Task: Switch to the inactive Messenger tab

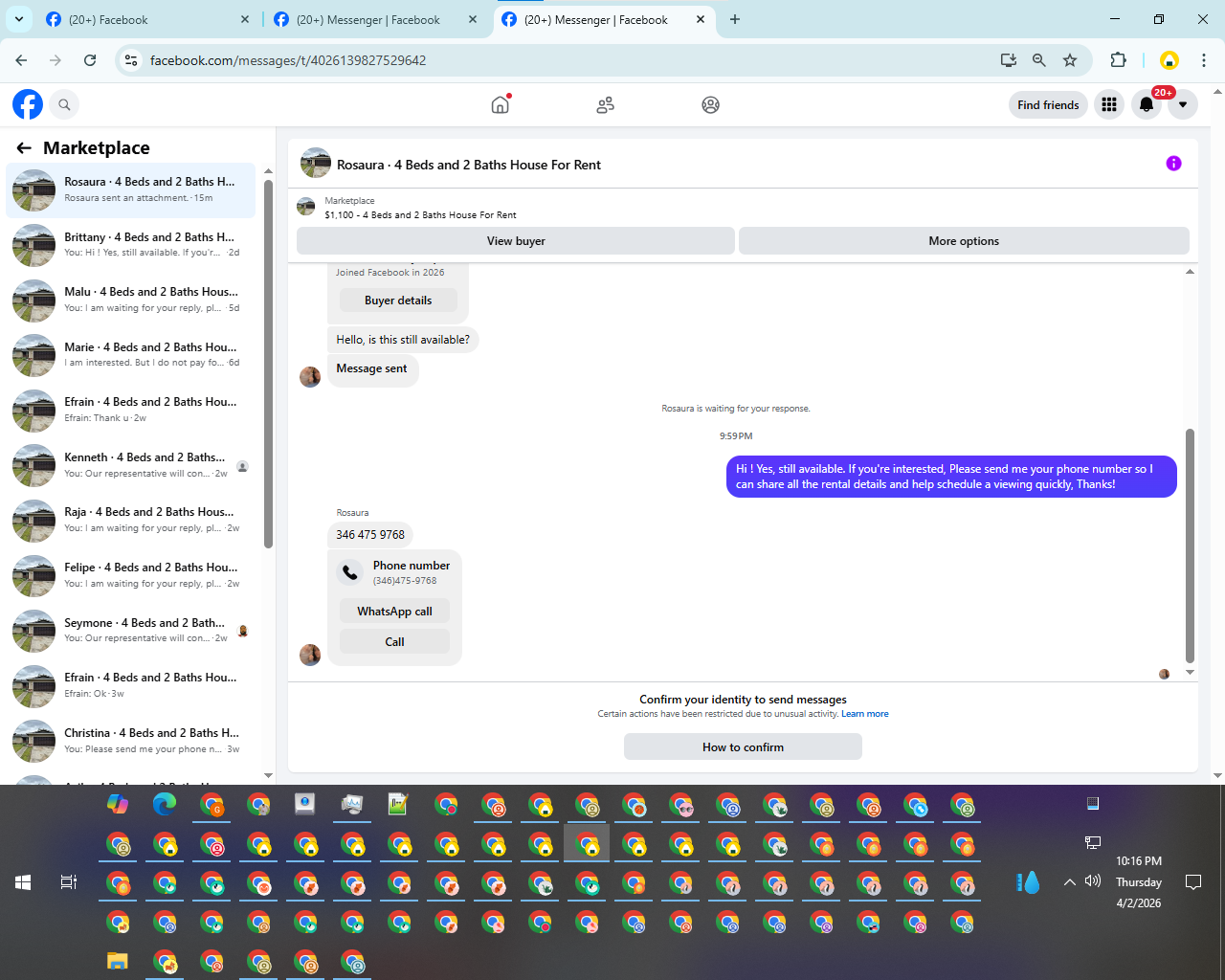Action: click(376, 20)
